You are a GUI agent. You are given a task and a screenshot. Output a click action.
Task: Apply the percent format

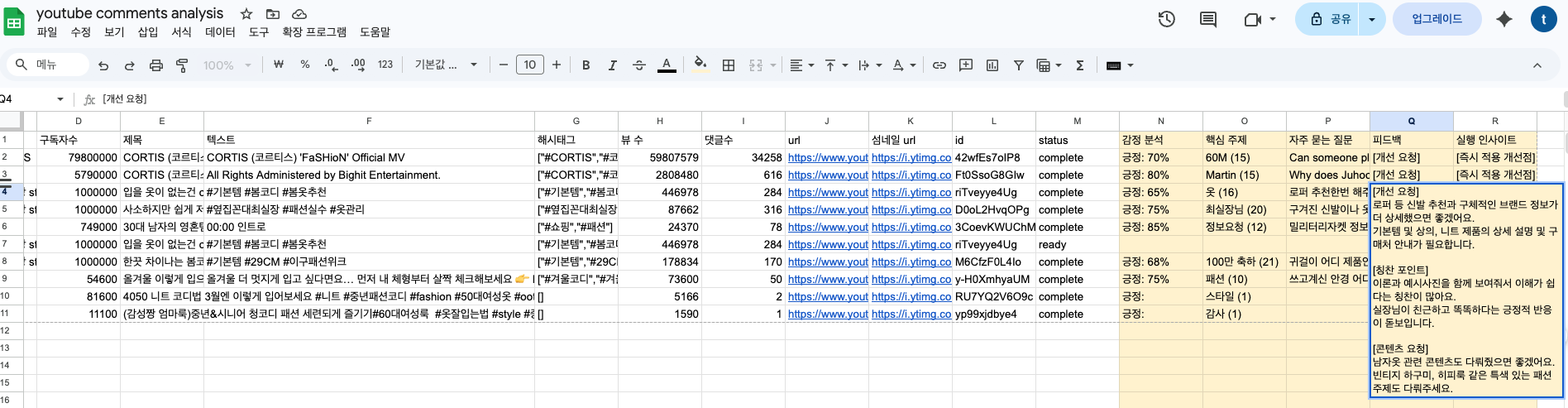[x=305, y=65]
